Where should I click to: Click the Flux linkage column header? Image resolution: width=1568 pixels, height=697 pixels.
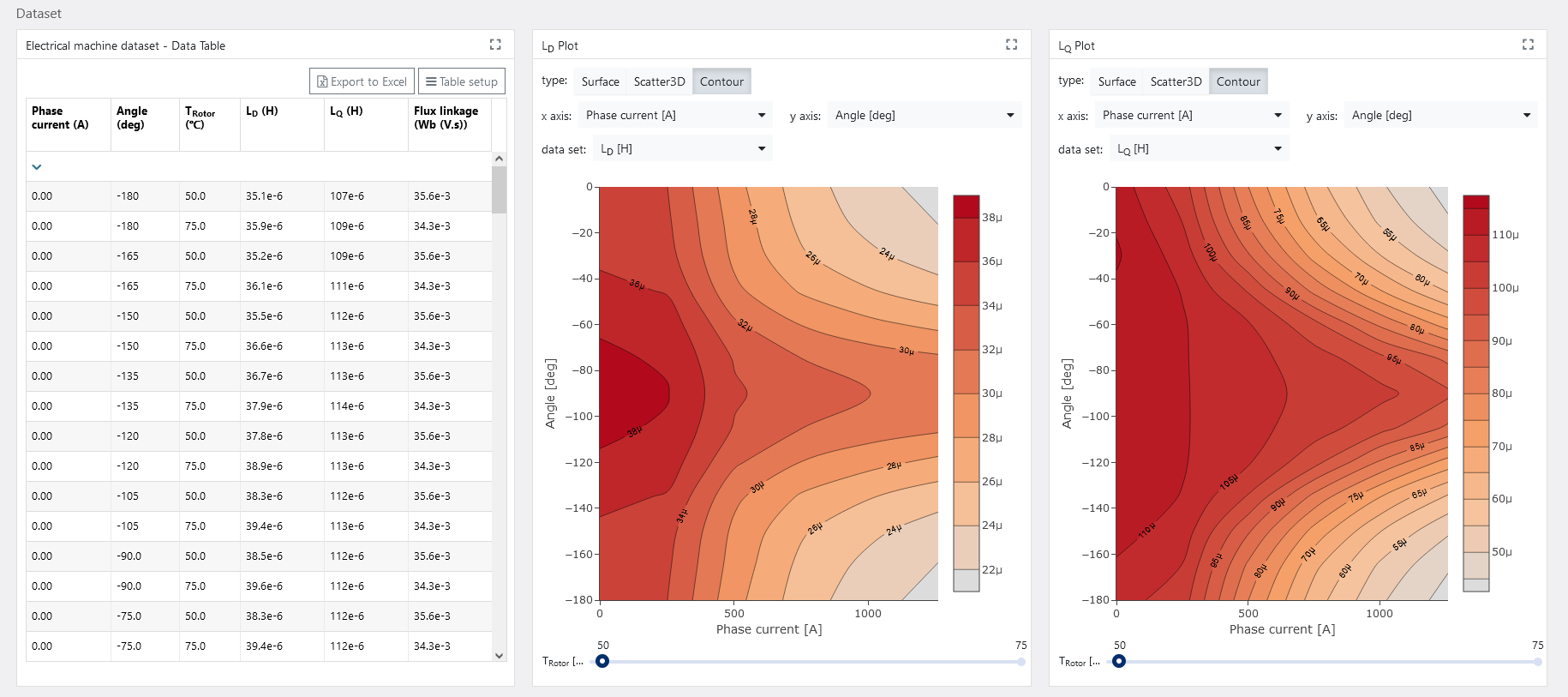coord(447,117)
